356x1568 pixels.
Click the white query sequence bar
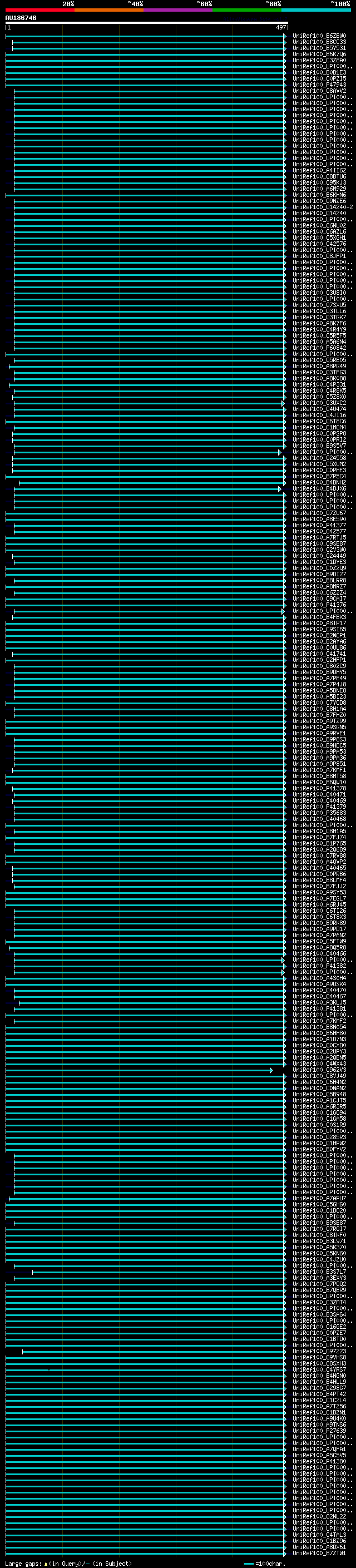147,23
